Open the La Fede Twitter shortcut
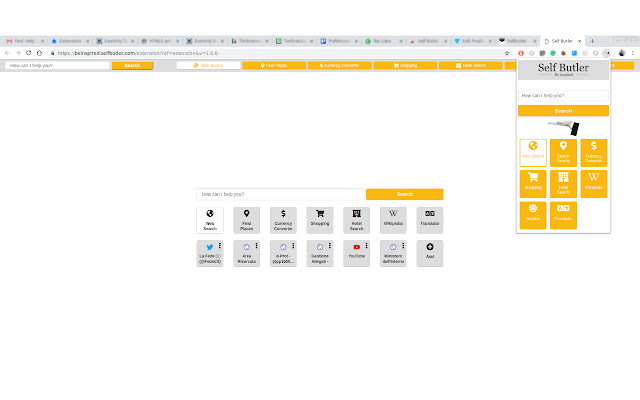 point(209,254)
